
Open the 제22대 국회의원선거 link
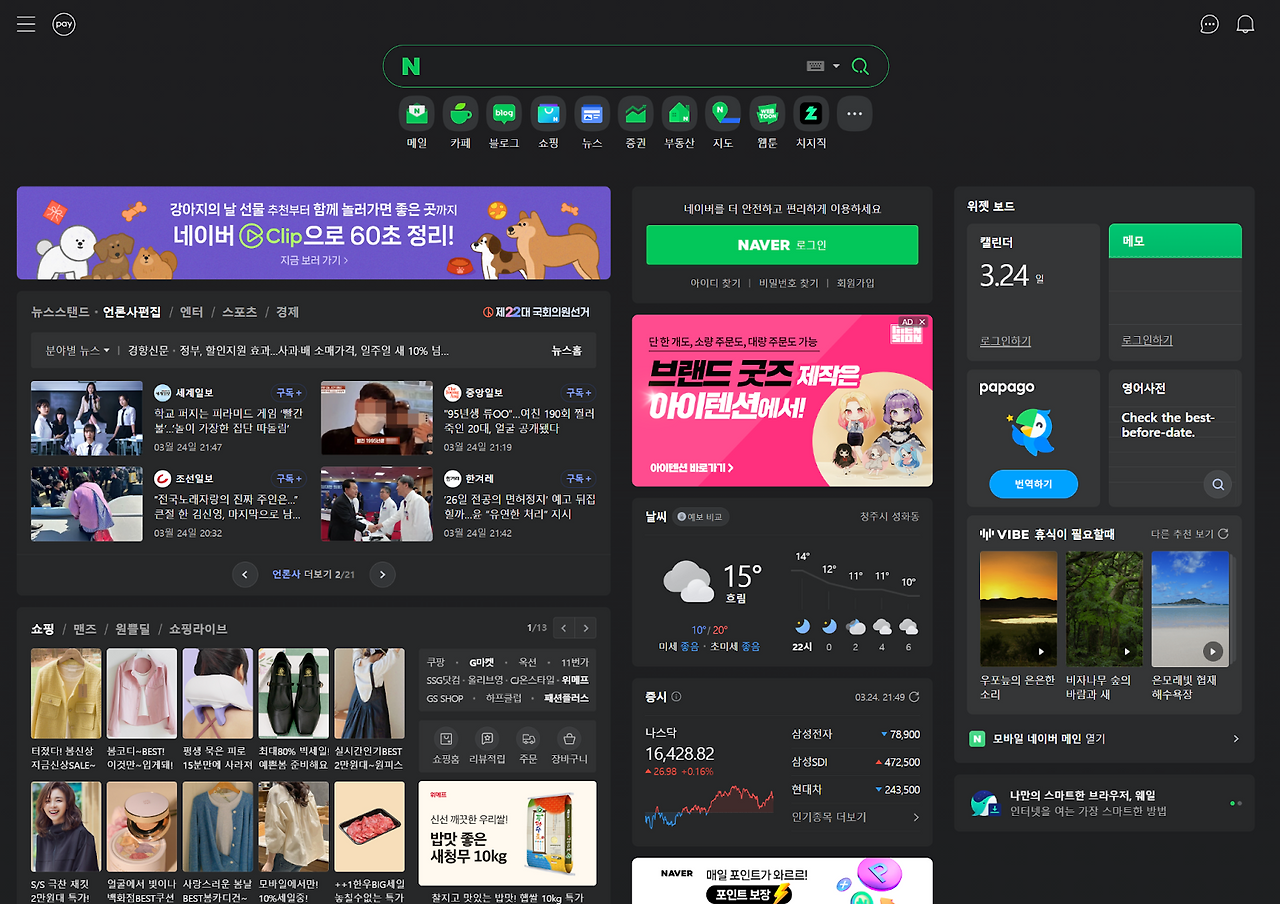coord(537,312)
